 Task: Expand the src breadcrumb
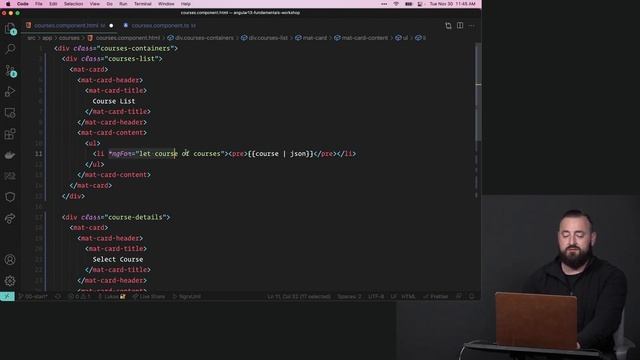point(31,38)
